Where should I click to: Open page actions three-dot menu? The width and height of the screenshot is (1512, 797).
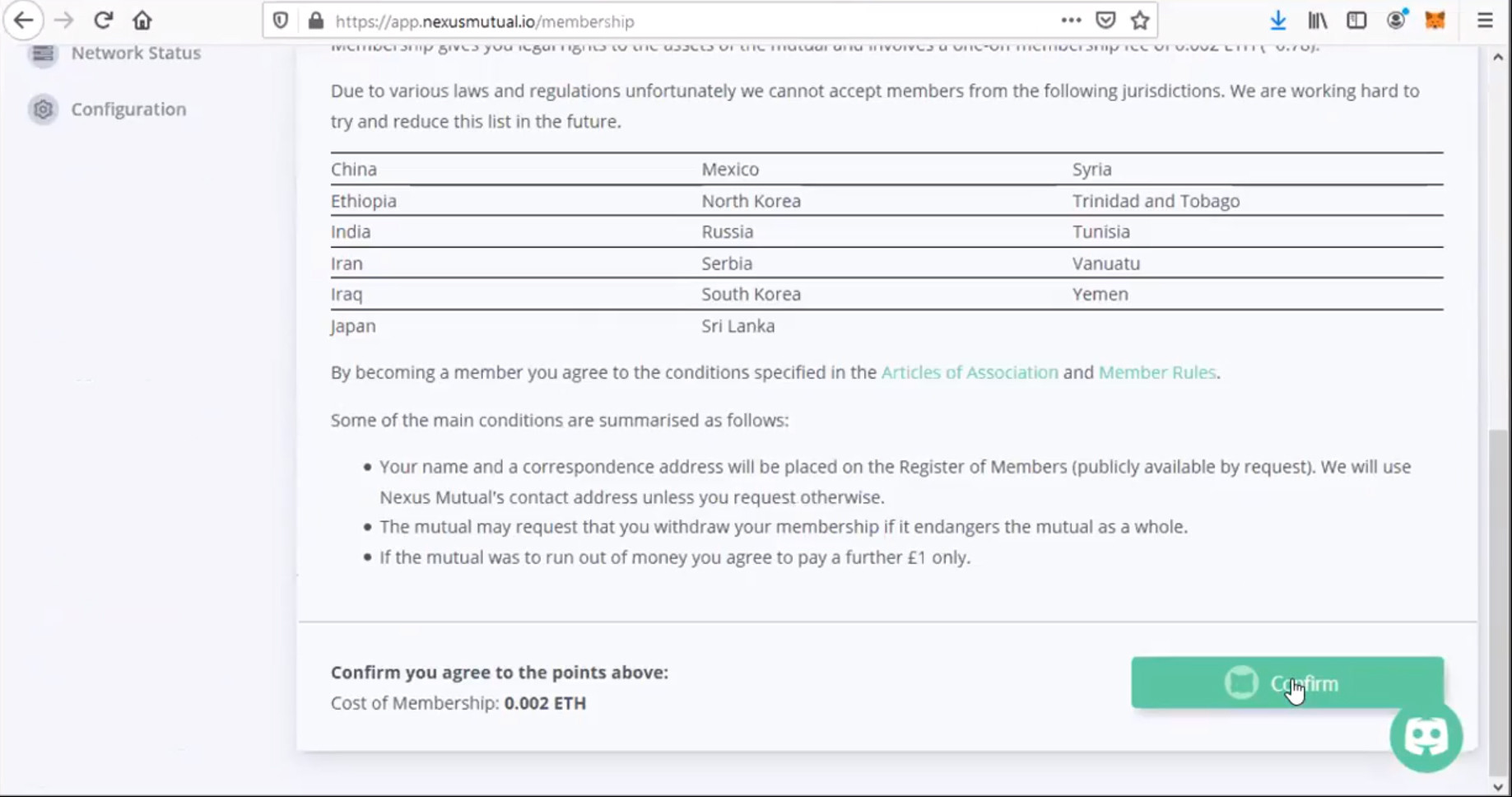(x=1071, y=21)
